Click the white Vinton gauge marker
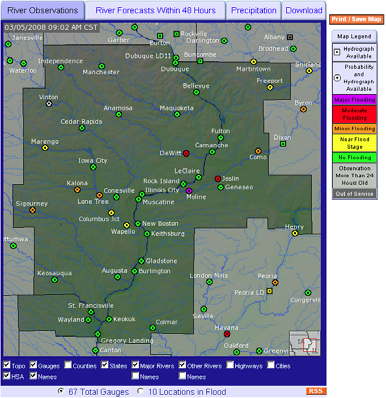Screen dimensions: 386x398 click(49, 104)
